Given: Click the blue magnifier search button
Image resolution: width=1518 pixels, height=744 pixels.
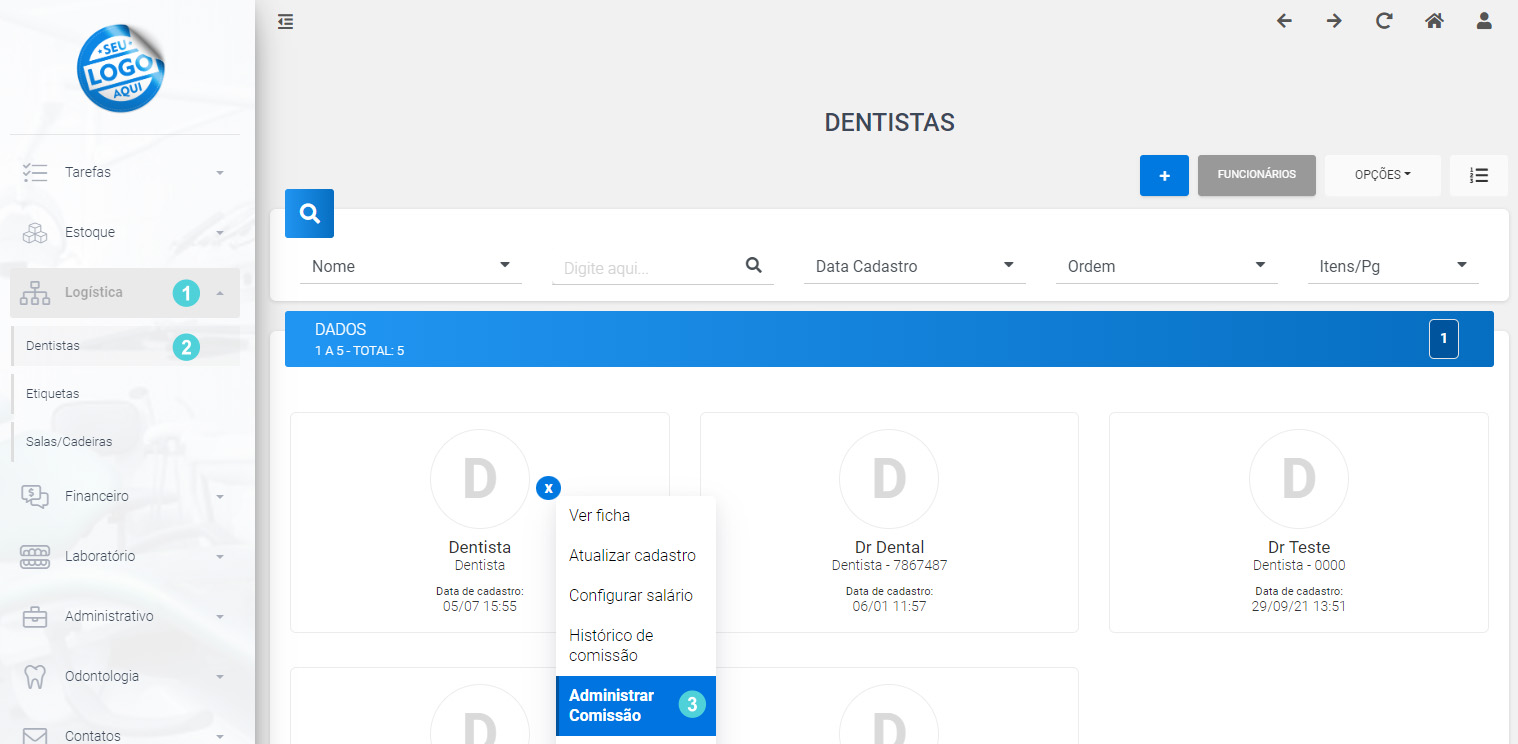Looking at the screenshot, I should tap(309, 213).
